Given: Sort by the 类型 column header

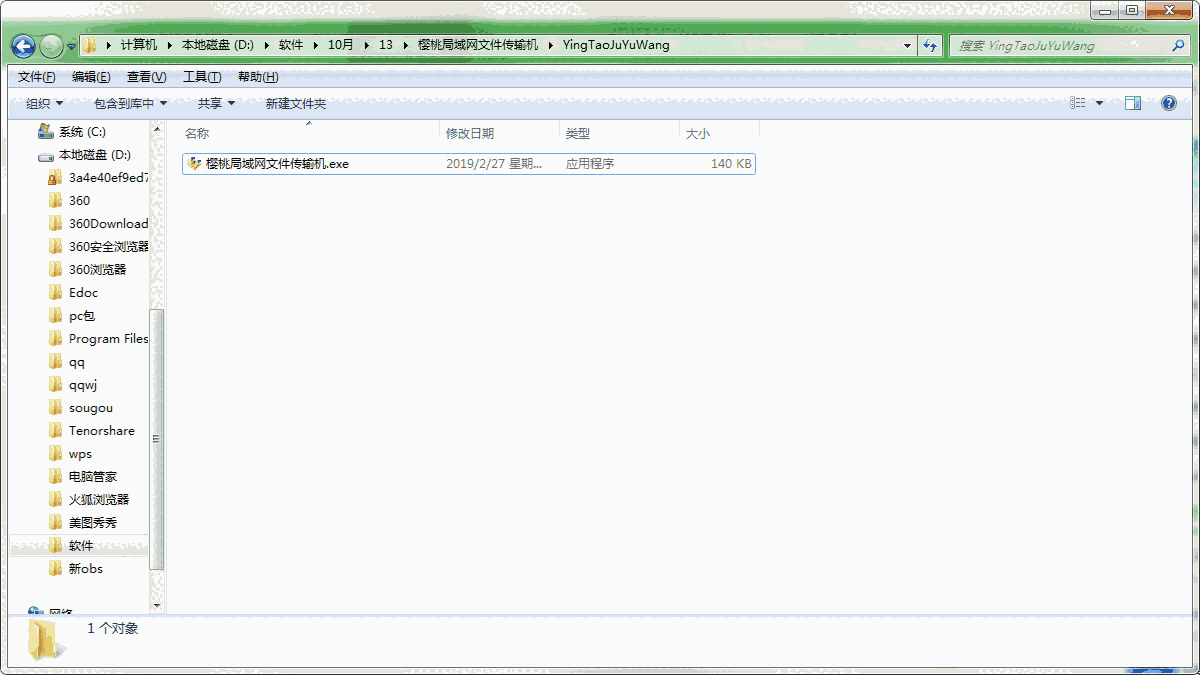Looking at the screenshot, I should (x=620, y=133).
